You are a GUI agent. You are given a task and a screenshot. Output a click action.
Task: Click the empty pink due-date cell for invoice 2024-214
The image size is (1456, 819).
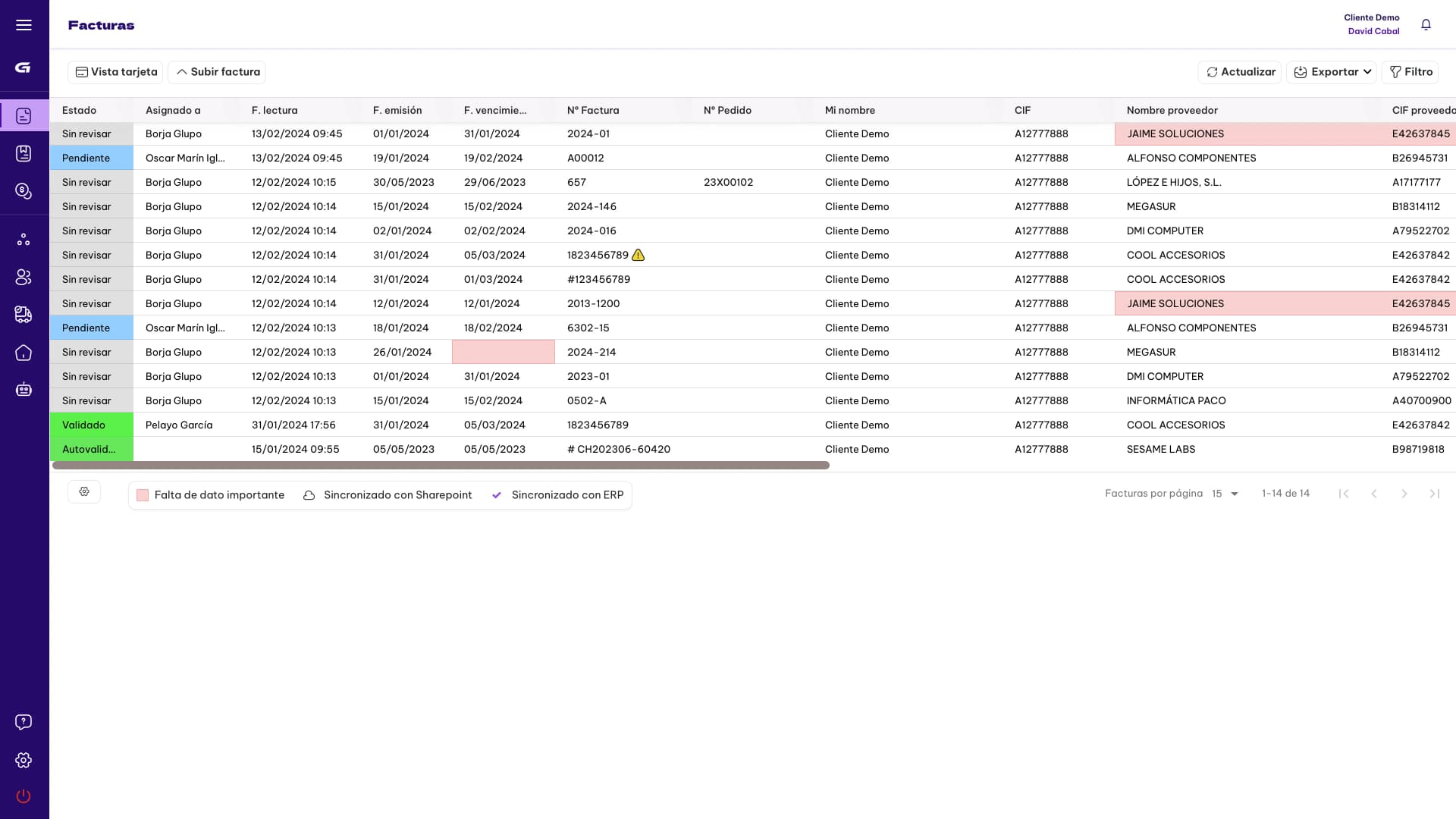coord(504,352)
